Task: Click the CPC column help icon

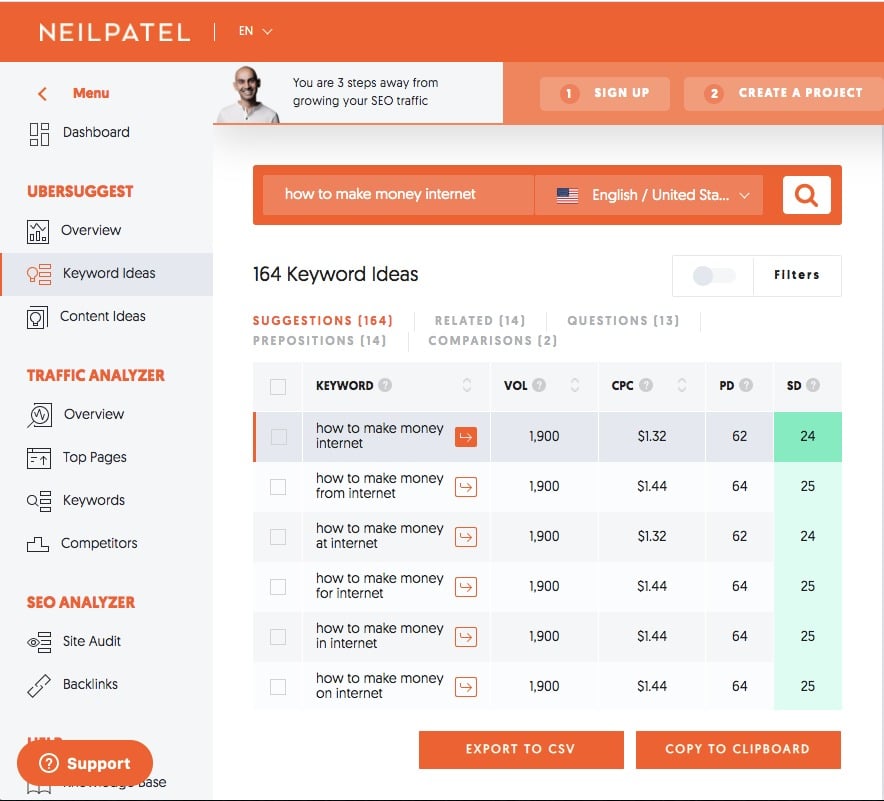Action: [646, 385]
